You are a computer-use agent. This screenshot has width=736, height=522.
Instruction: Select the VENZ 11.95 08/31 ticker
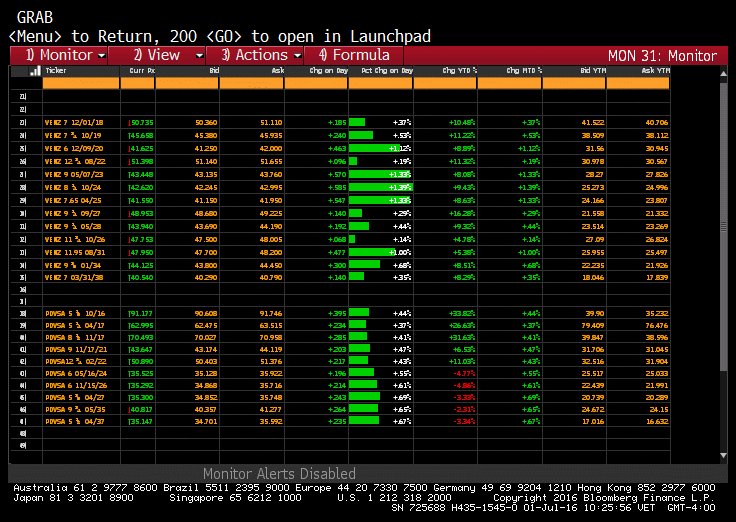point(75,253)
